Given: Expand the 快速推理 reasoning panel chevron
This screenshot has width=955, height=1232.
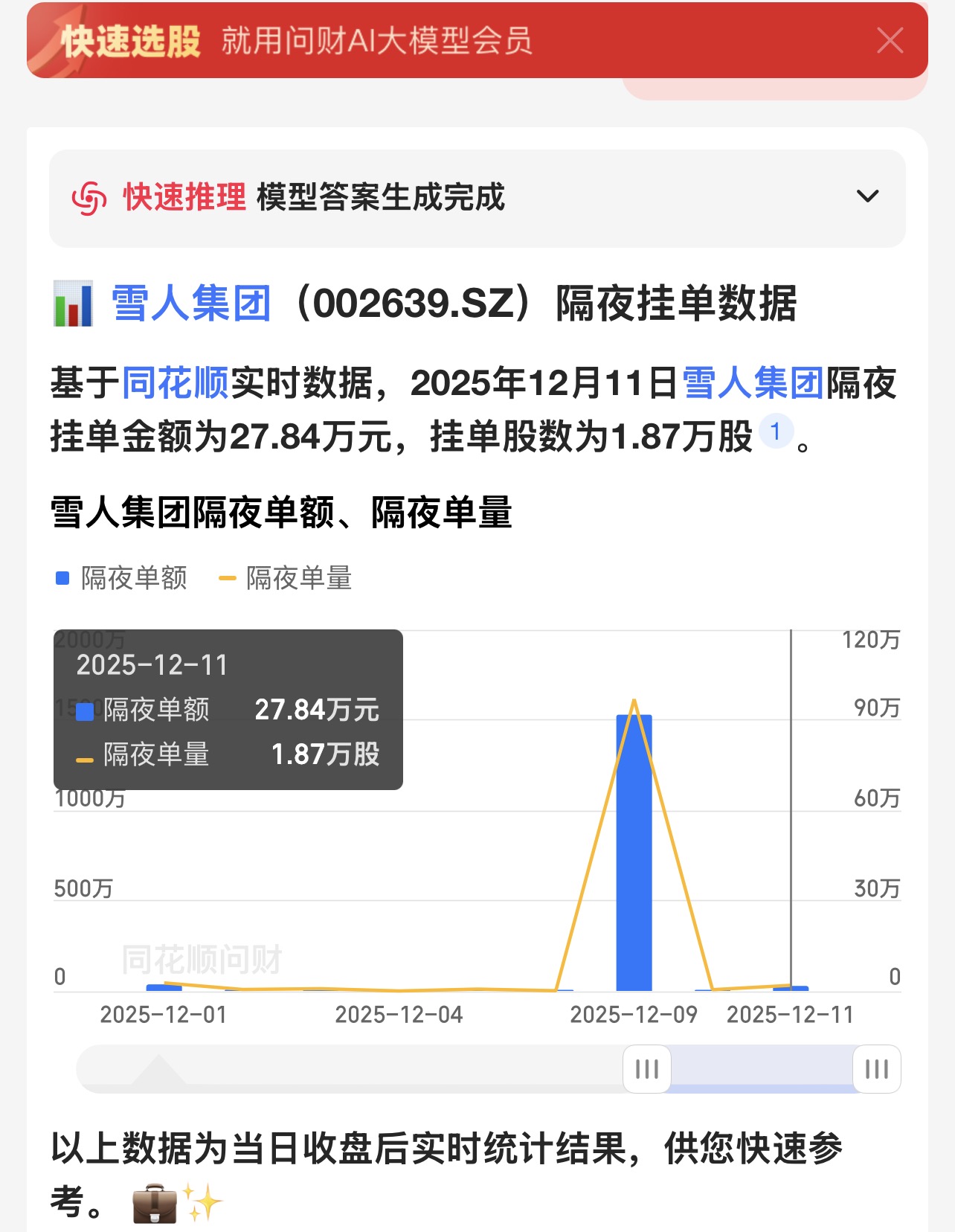Looking at the screenshot, I should point(868,196).
